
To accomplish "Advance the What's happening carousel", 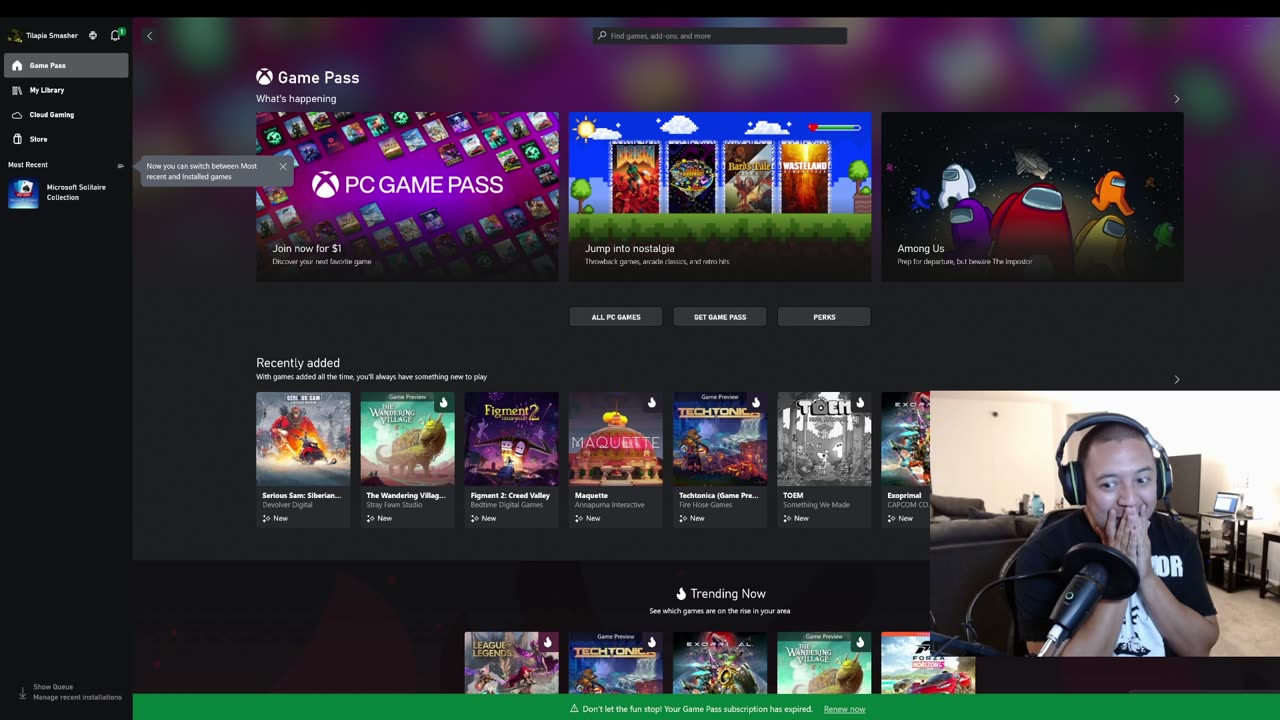I will click(x=1177, y=99).
